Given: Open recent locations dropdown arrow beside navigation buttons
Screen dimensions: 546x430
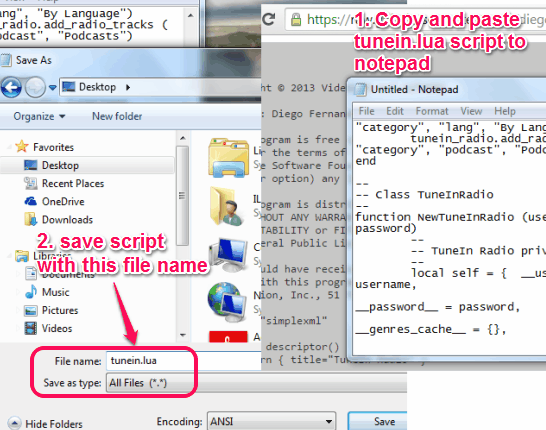Looking at the screenshot, I should 53,87.
